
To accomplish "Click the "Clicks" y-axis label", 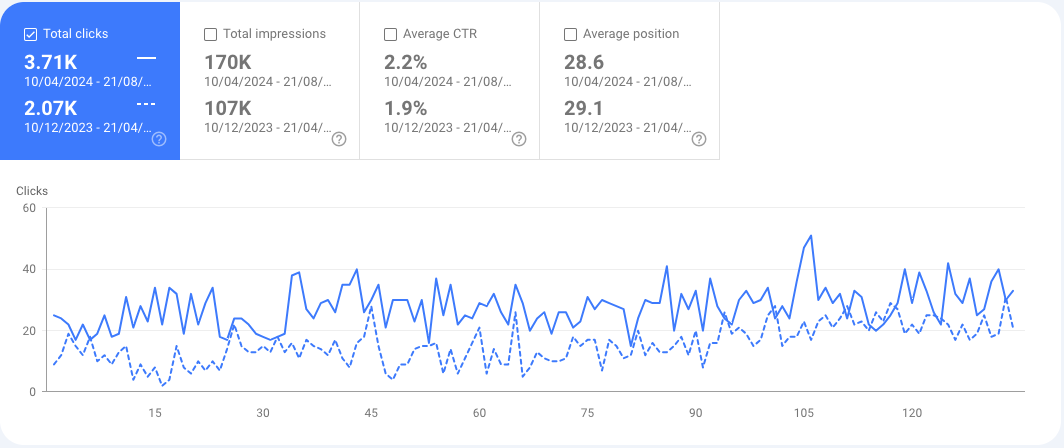I will pyautogui.click(x=32, y=191).
